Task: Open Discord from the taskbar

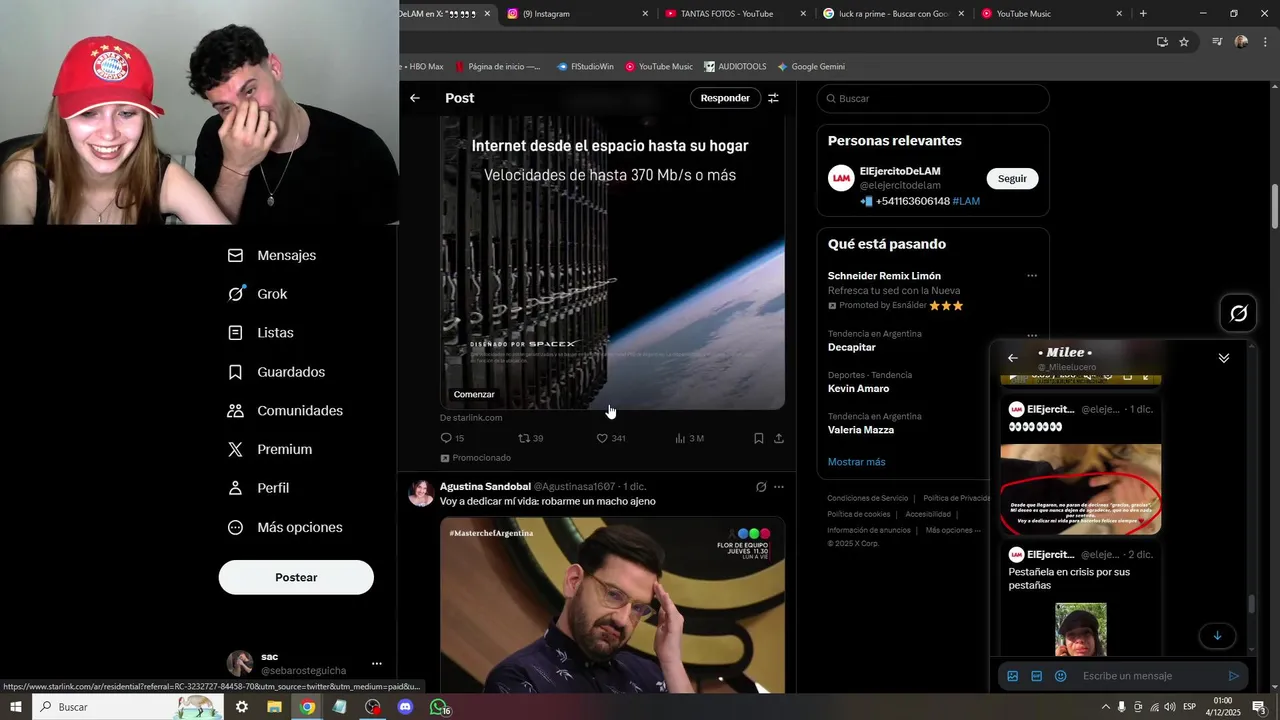Action: point(405,707)
